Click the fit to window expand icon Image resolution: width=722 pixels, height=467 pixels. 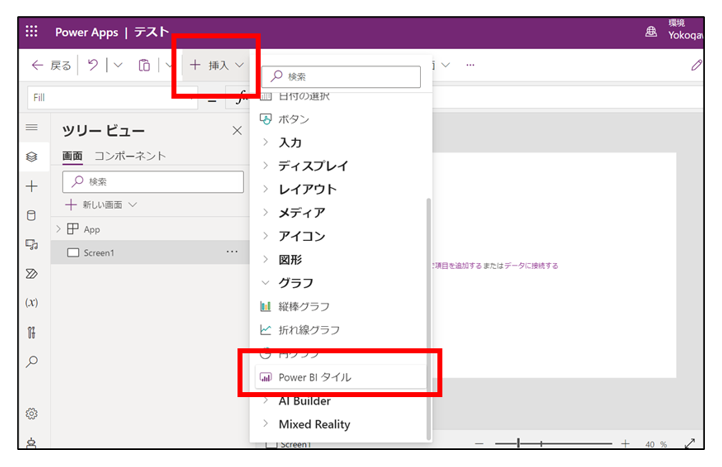pyautogui.click(x=690, y=444)
